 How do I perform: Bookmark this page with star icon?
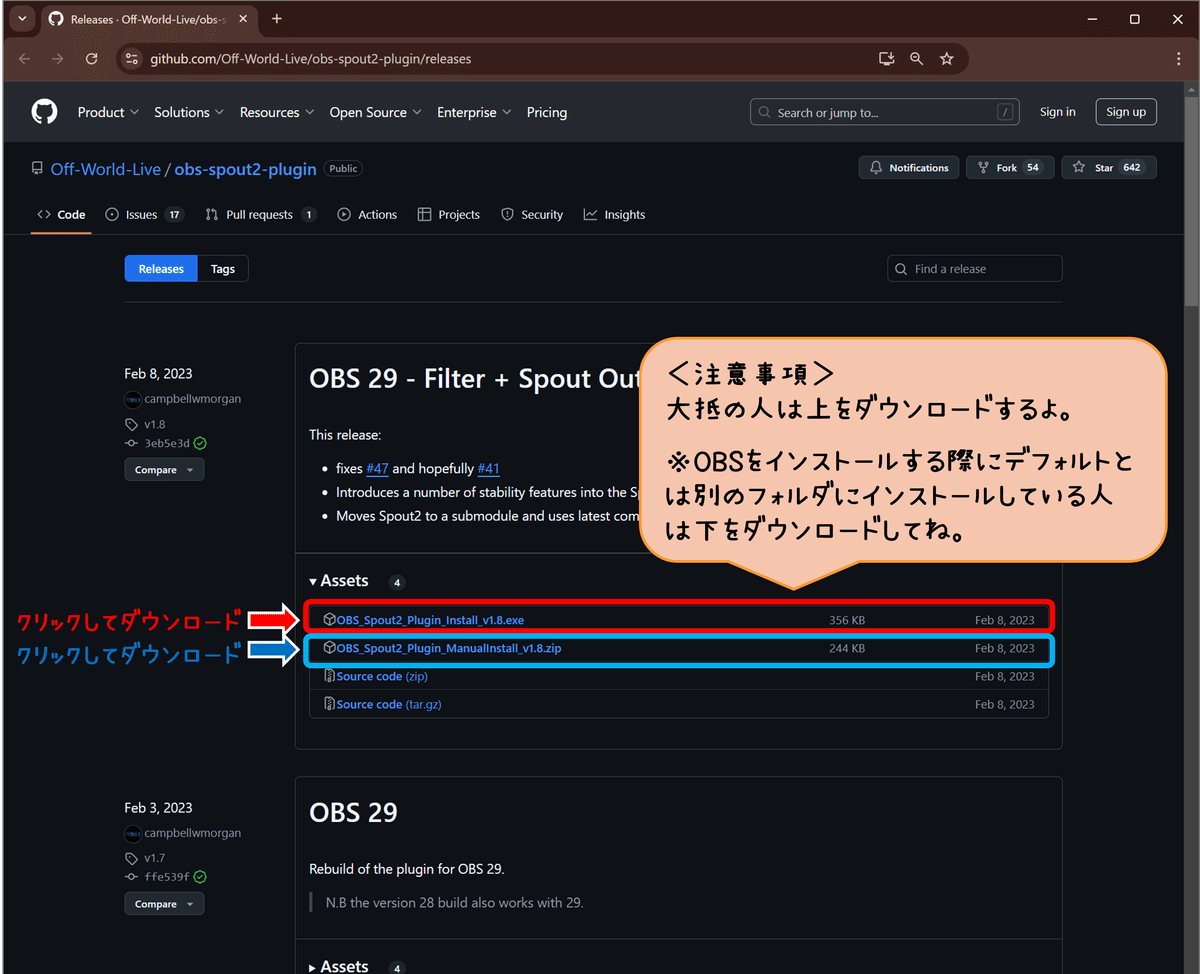point(946,59)
